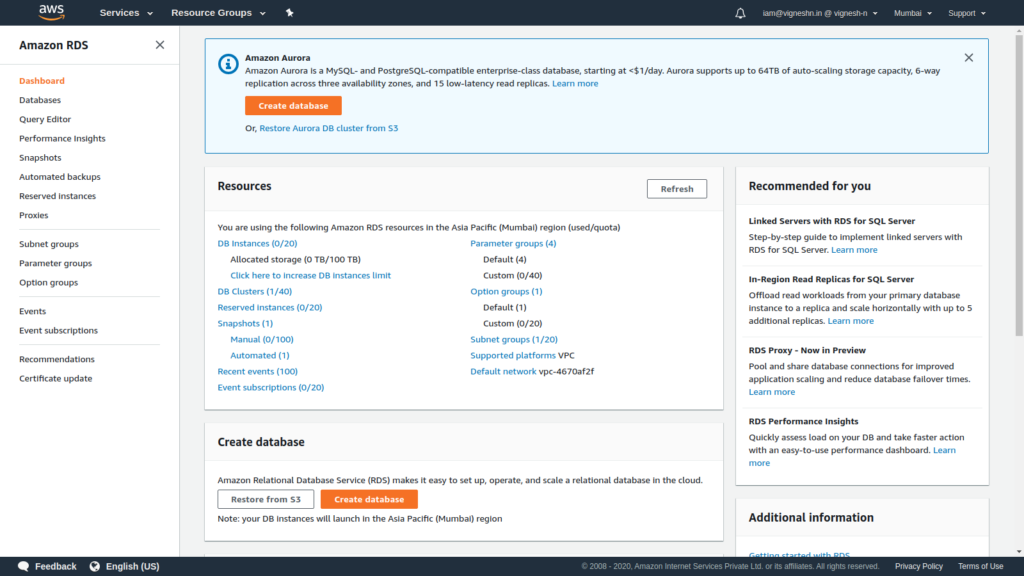Open DB Instances (0/20) link
Screen dimensions: 1024x576
pos(257,243)
